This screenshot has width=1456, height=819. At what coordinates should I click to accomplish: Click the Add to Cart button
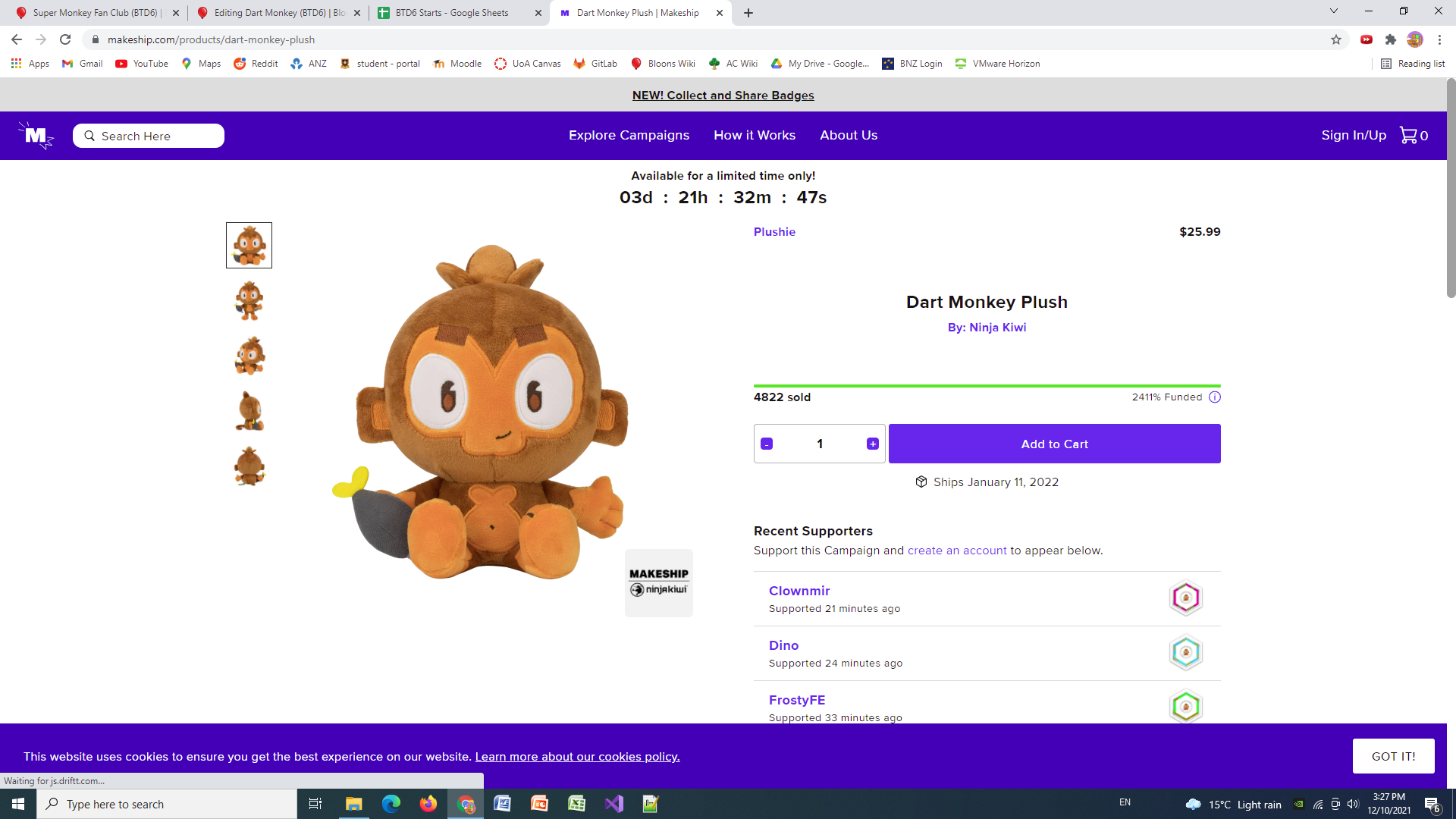(x=1054, y=444)
